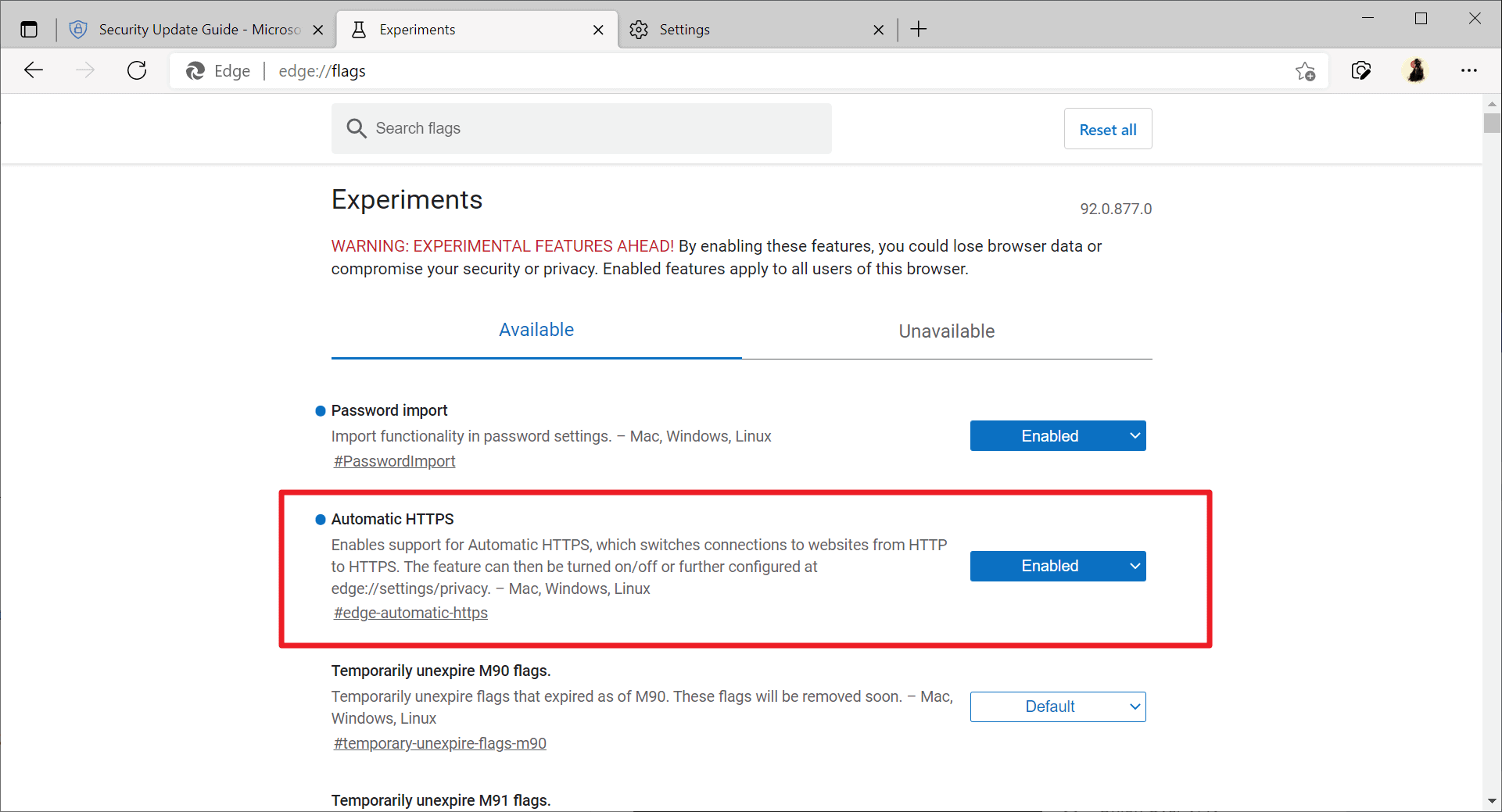Switch to Security Update Guide tab
The height and width of the screenshot is (812, 1502).
pyautogui.click(x=195, y=30)
